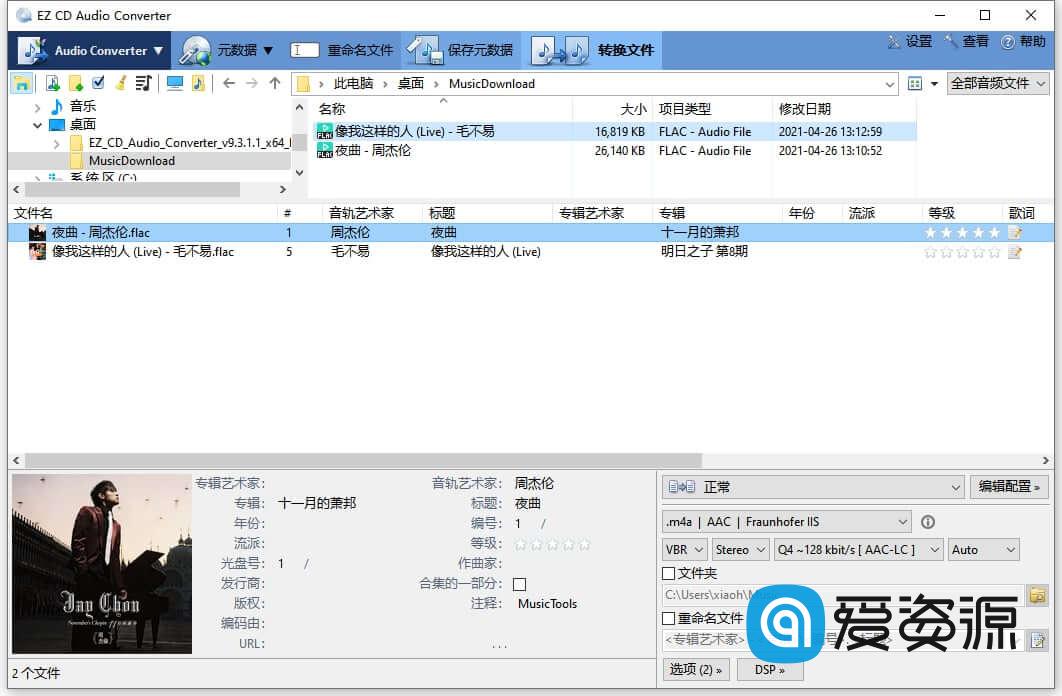Click the 设置 icon at top right
The height and width of the screenshot is (696, 1062).
pyautogui.click(x=913, y=42)
